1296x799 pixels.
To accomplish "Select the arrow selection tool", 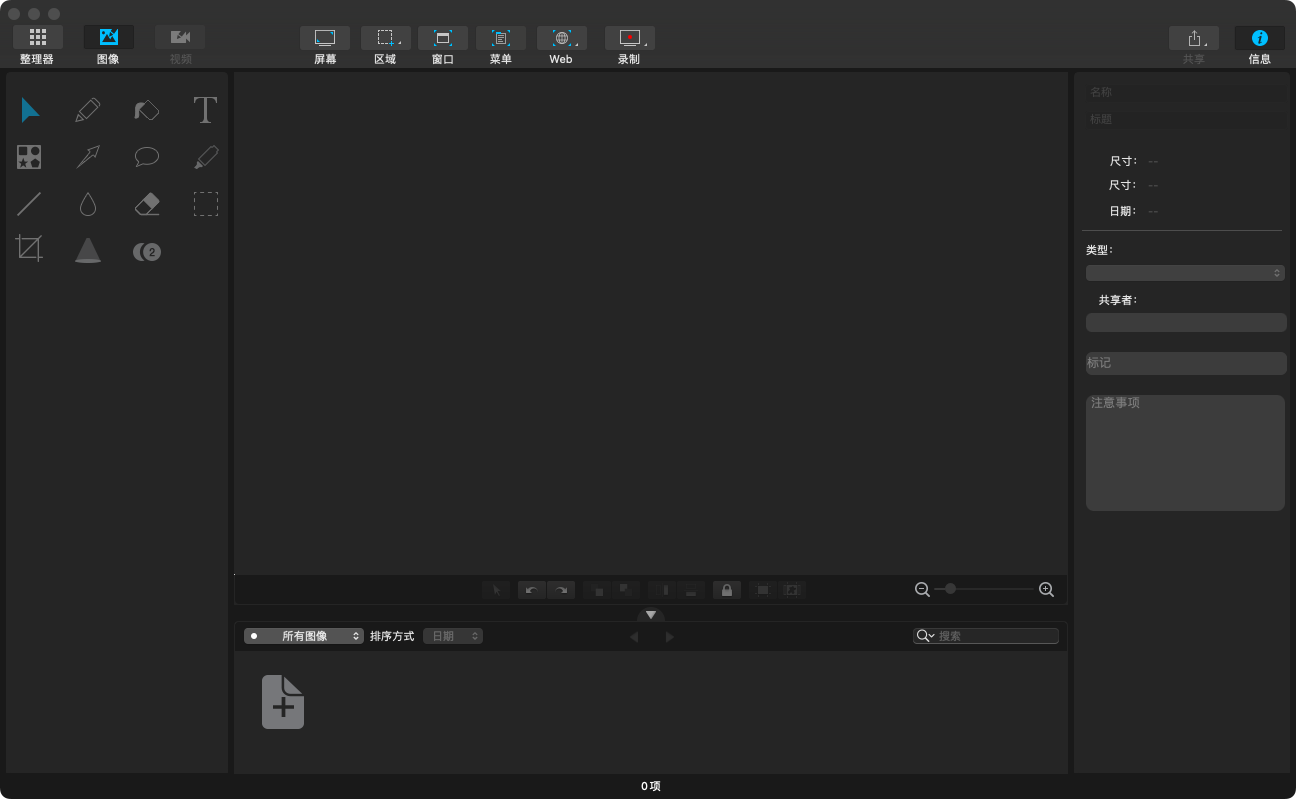I will tap(30, 110).
